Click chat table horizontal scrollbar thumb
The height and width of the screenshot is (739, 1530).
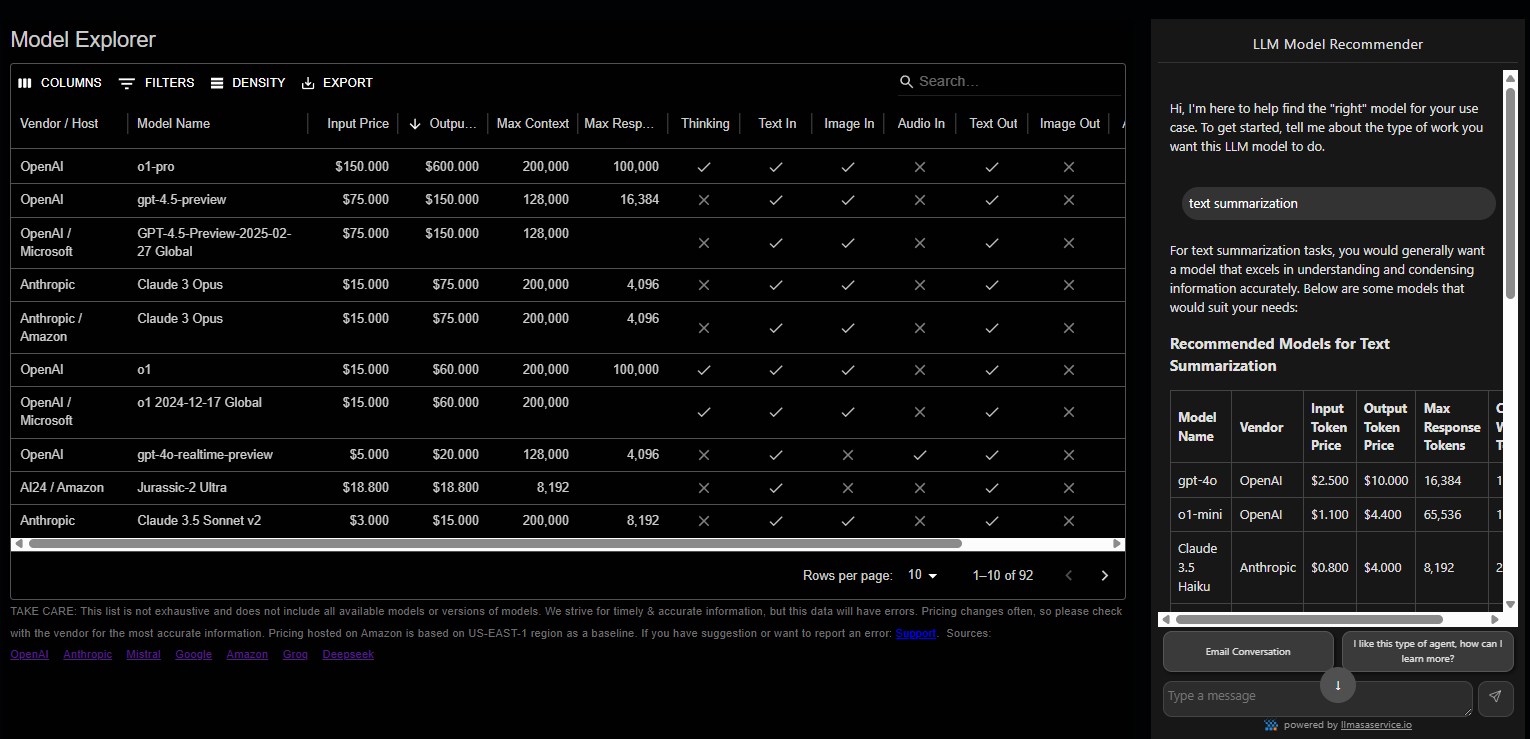tap(1309, 619)
